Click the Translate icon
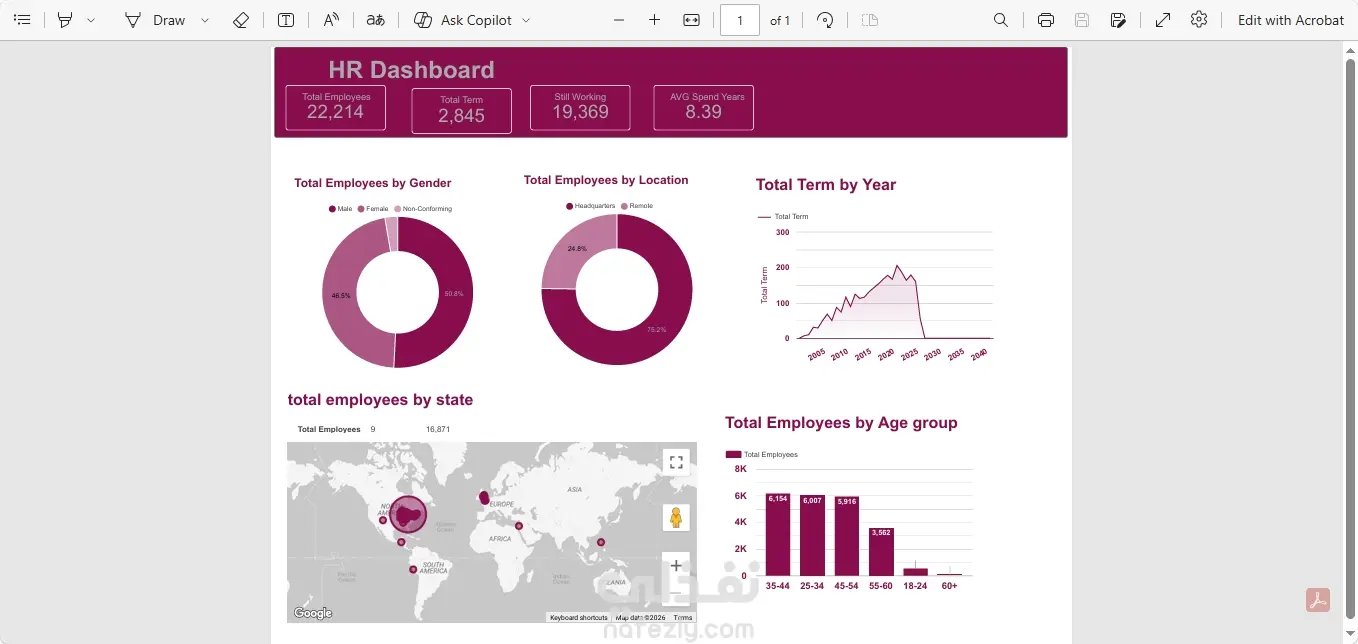This screenshot has height=644, width=1358. pos(375,20)
